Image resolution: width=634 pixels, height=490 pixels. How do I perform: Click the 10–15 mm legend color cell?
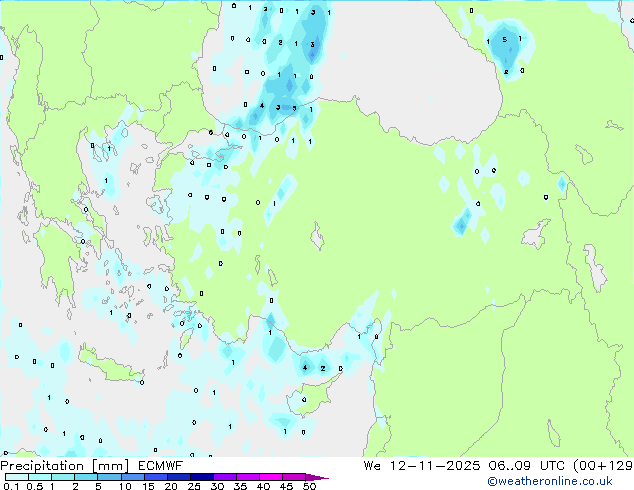[x=133, y=477]
